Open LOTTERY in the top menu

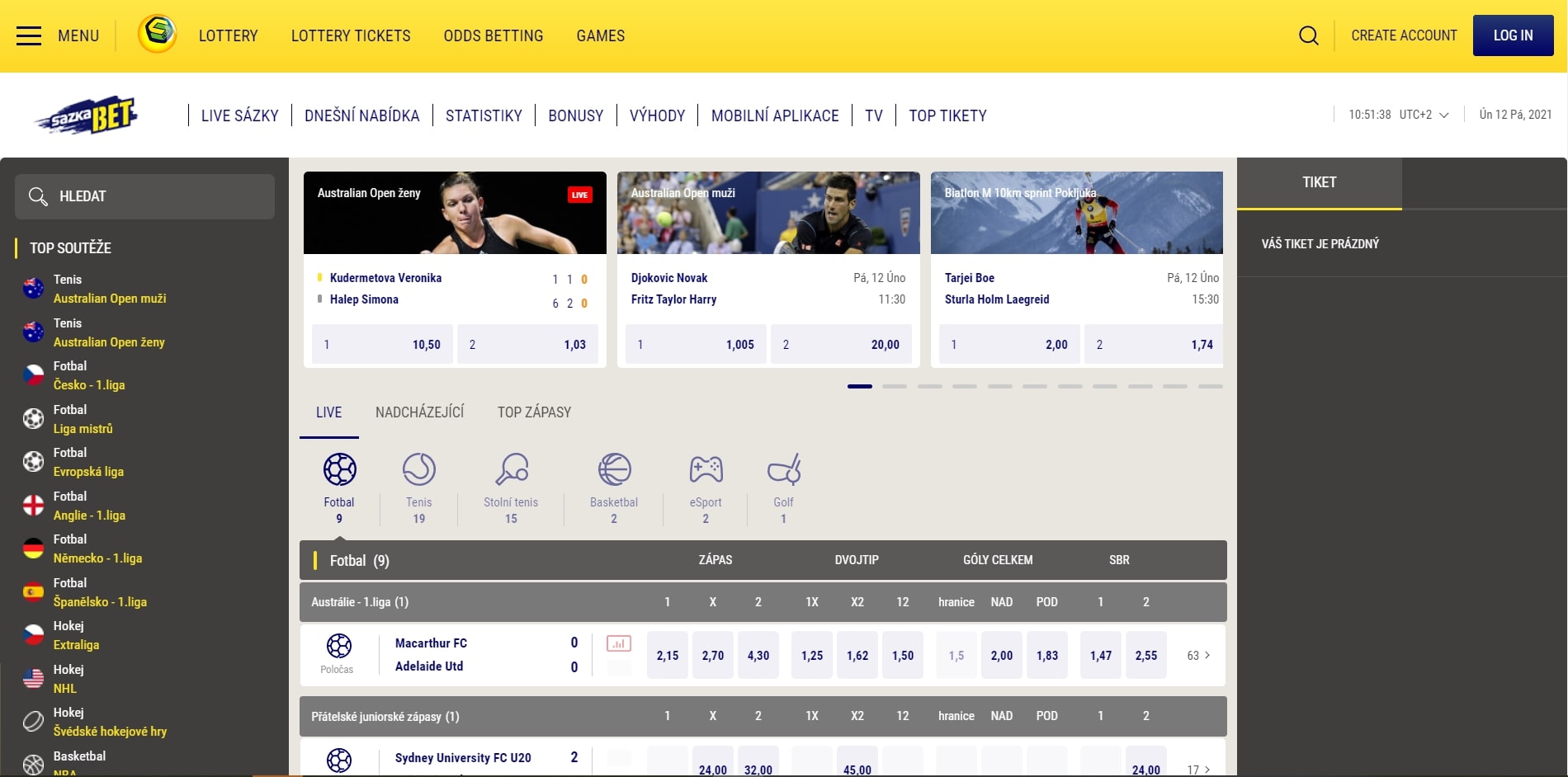[229, 35]
